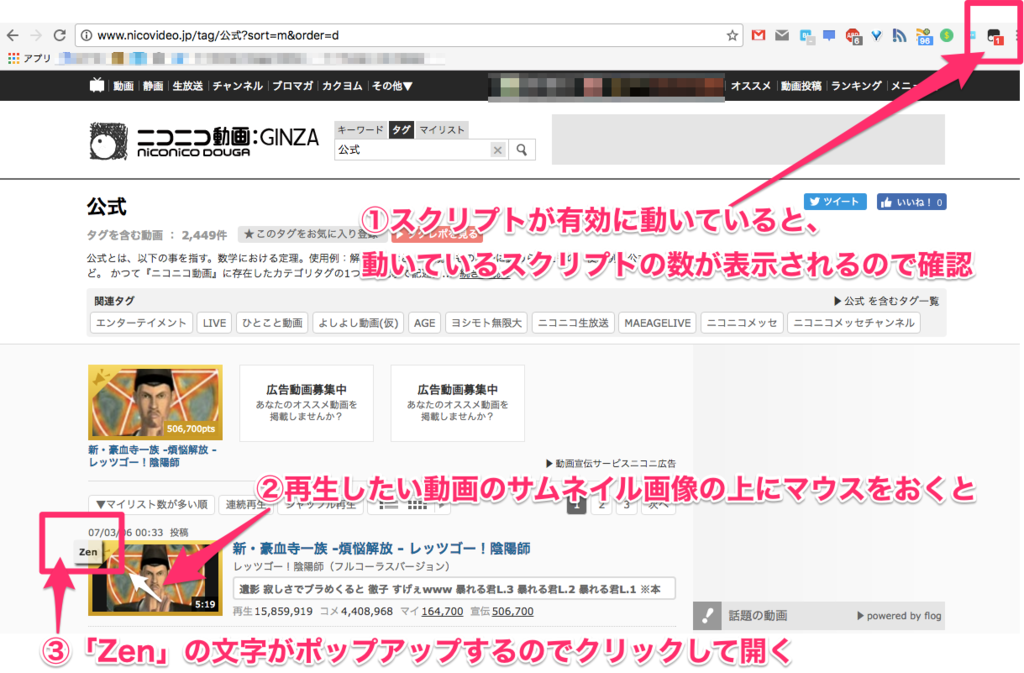Click the Niconico TV logo in black navbar
This screenshot has width=1024, height=673.
click(97, 85)
